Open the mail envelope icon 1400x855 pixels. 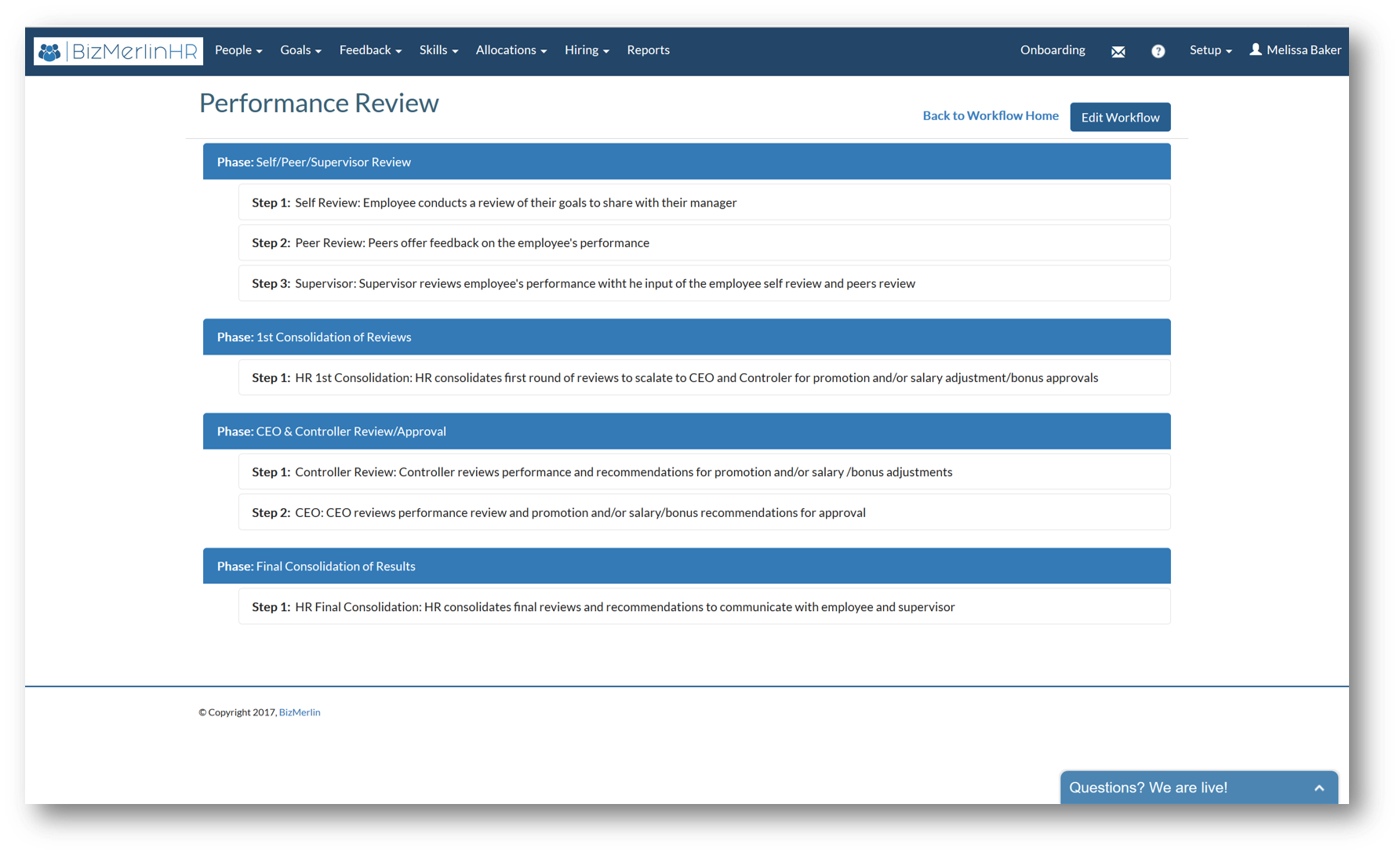1118,52
